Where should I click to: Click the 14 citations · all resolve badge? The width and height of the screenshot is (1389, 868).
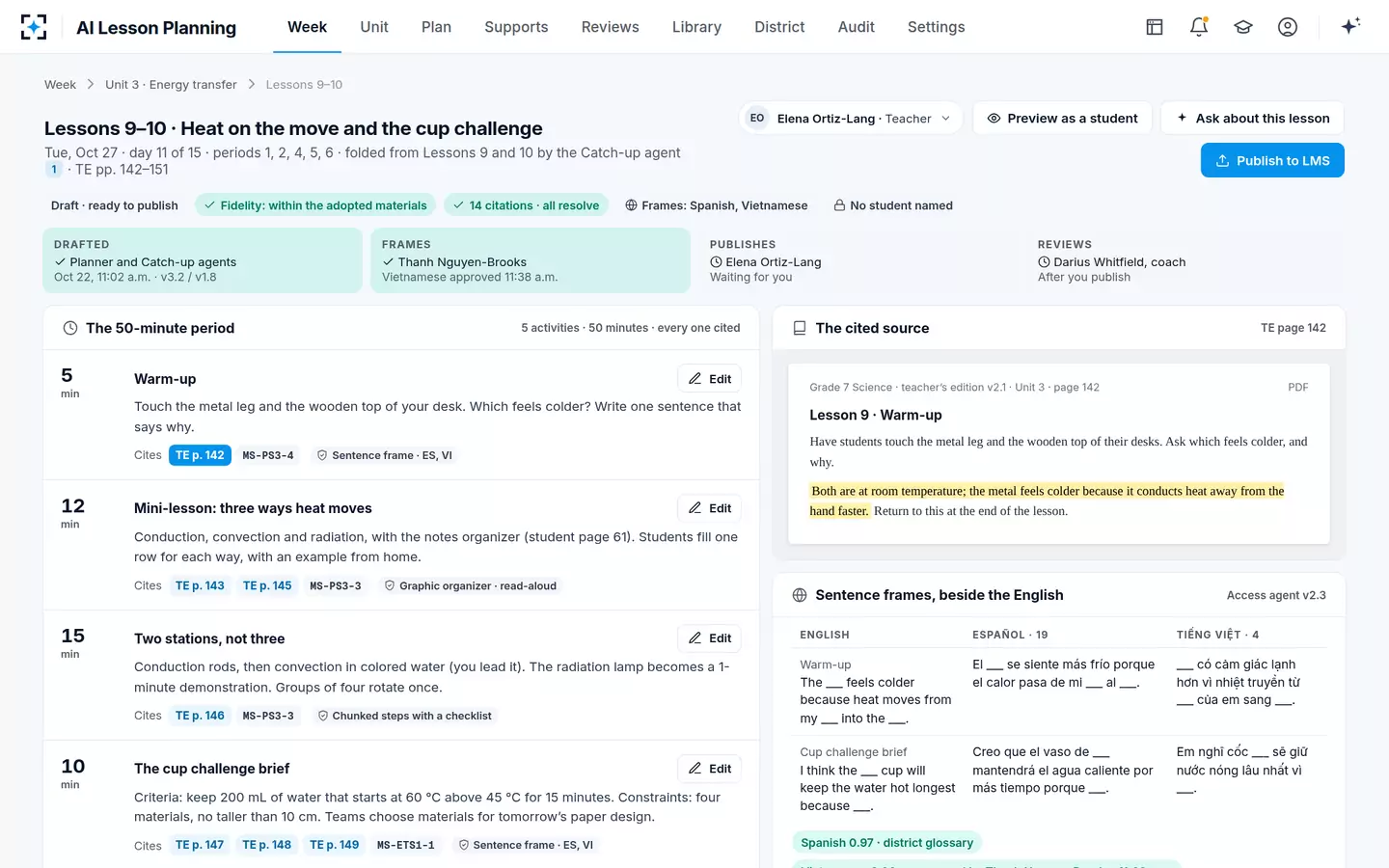tap(526, 205)
